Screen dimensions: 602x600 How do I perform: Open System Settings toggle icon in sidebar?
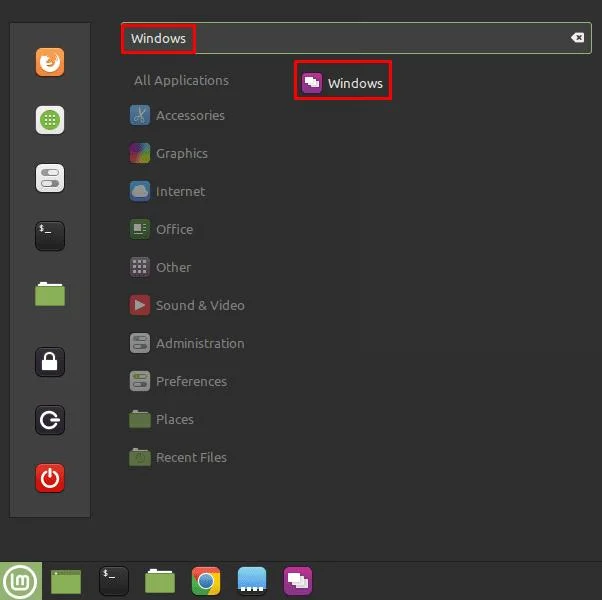(50, 178)
